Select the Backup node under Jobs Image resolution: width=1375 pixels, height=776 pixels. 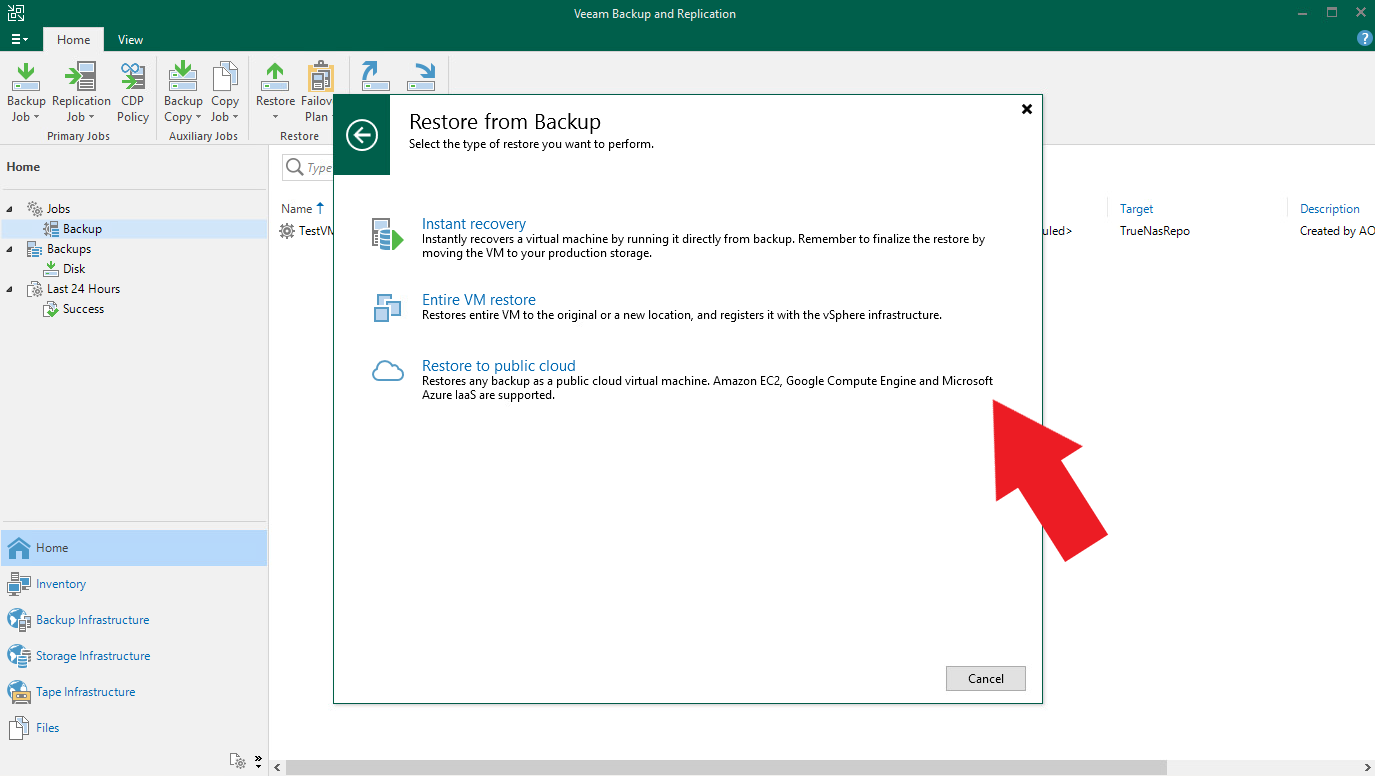tap(82, 229)
